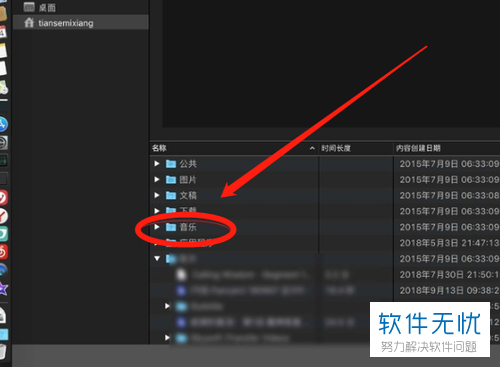500x367 pixels.
Task: Click date 2018年5月3日 21:47:13
Action: coord(449,243)
